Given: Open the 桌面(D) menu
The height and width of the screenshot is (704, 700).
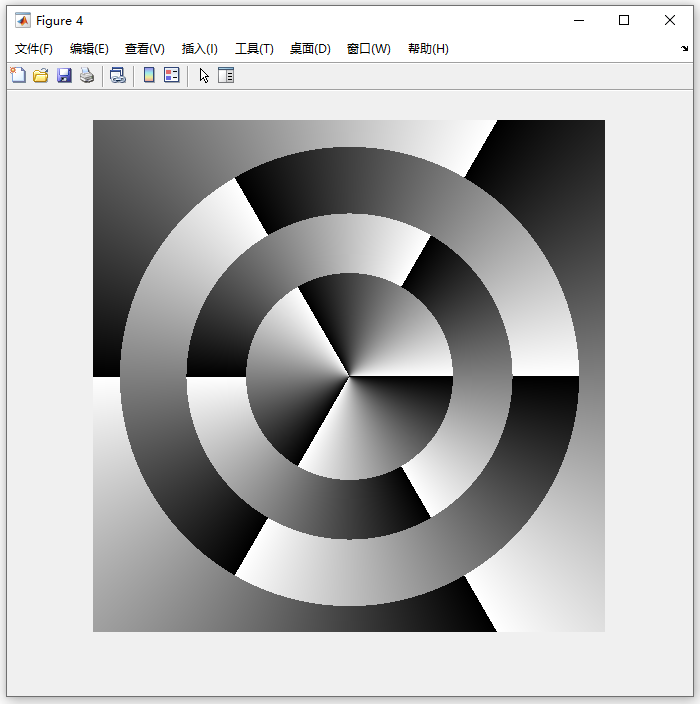Looking at the screenshot, I should click(x=310, y=48).
